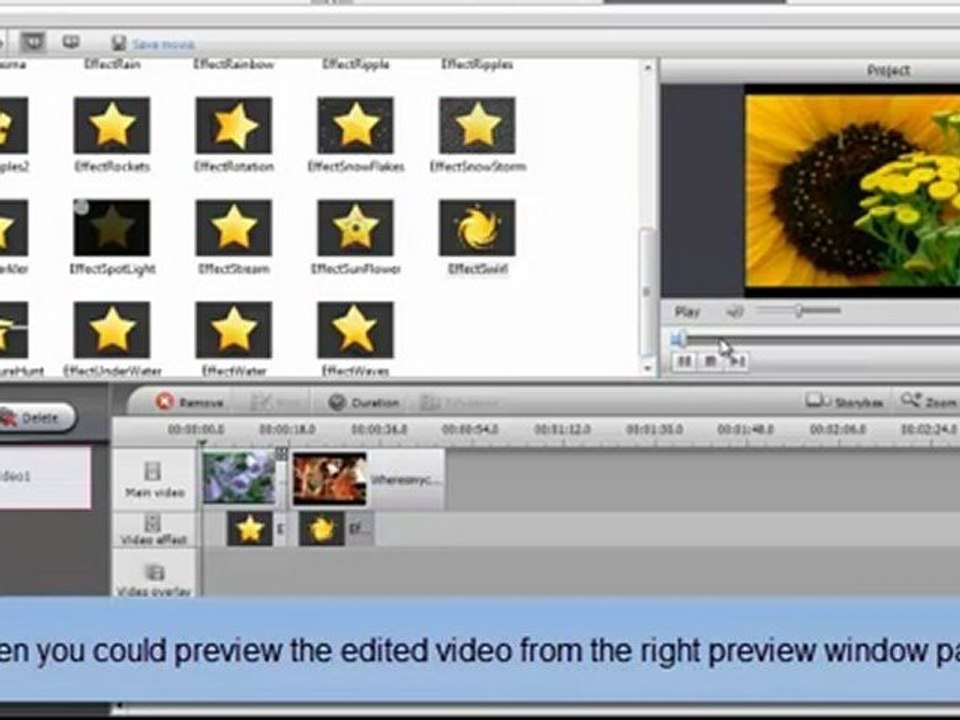Viewport: 960px width, 720px height.
Task: Click the EffectRainbow label text
Action: click(233, 64)
